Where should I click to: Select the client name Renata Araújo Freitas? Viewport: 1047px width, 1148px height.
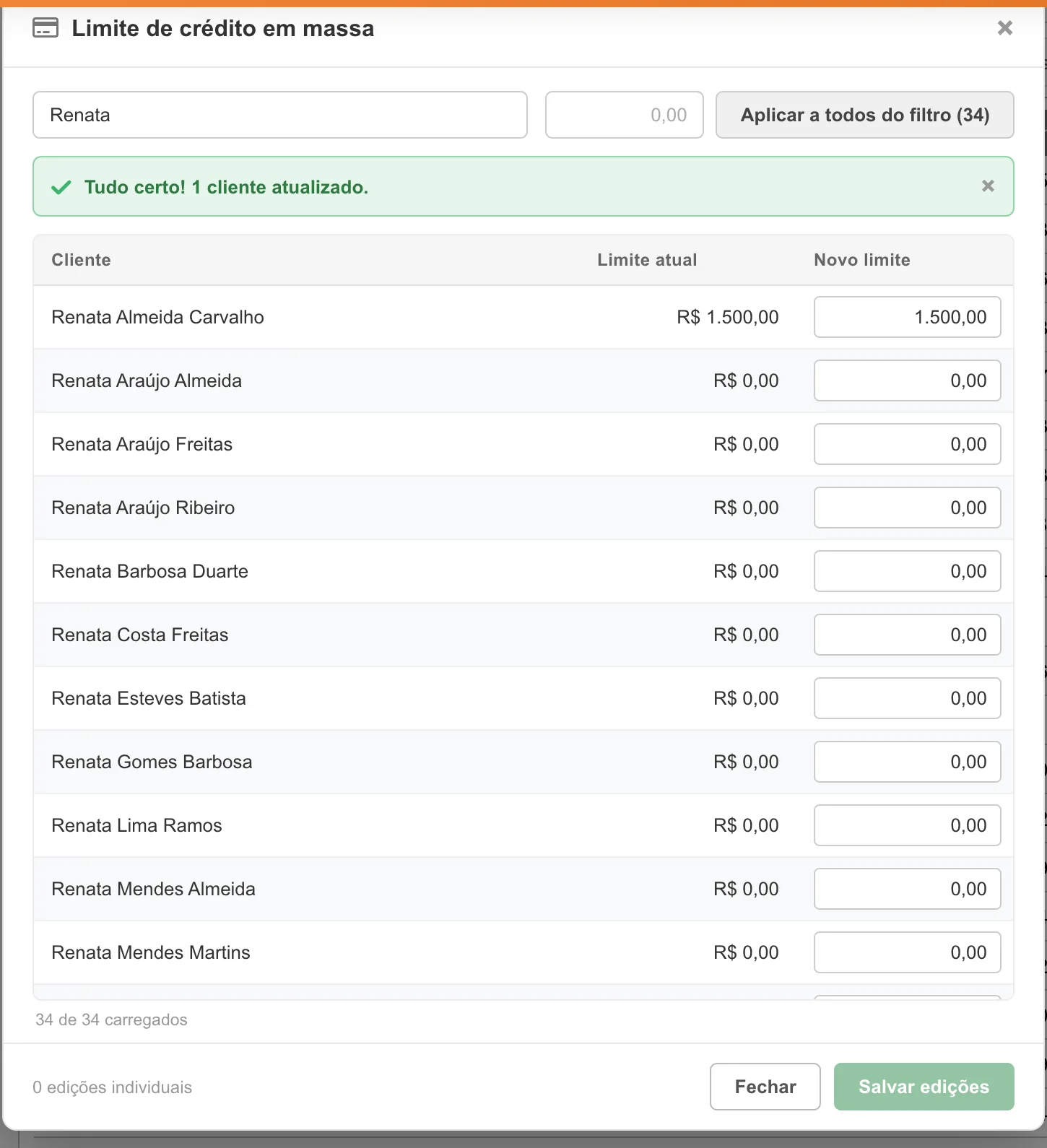coord(142,444)
